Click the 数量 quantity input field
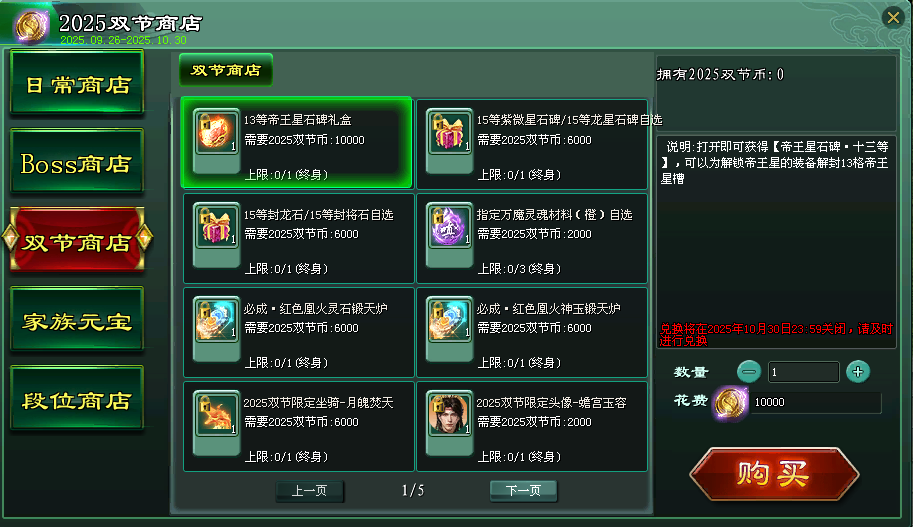This screenshot has width=913, height=527. click(804, 372)
